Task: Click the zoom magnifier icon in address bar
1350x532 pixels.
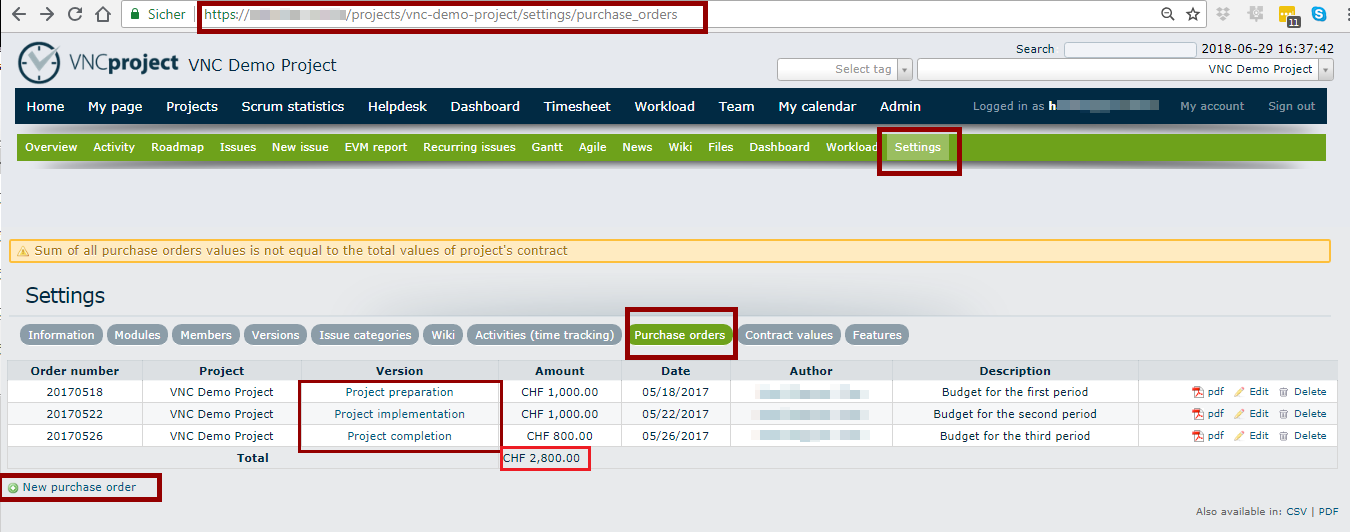Action: [x=1167, y=14]
